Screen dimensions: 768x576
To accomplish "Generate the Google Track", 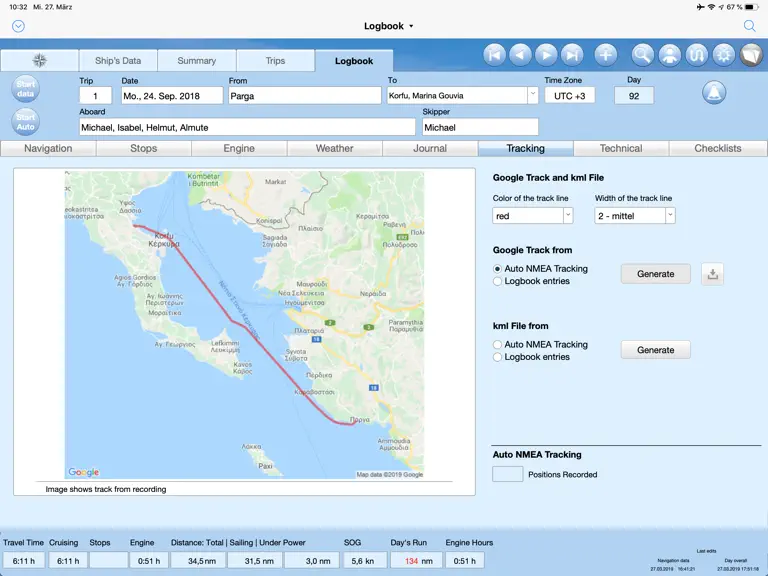I will pyautogui.click(x=655, y=274).
